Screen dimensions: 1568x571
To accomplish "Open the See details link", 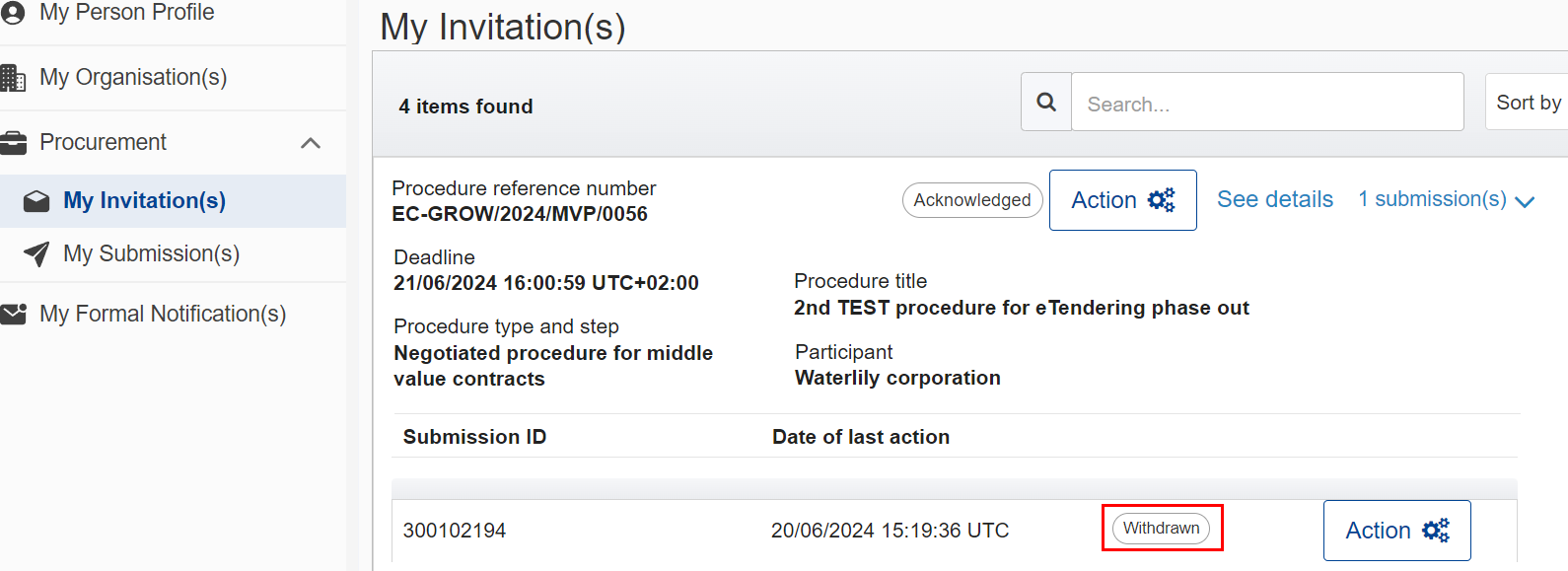I will (1274, 200).
